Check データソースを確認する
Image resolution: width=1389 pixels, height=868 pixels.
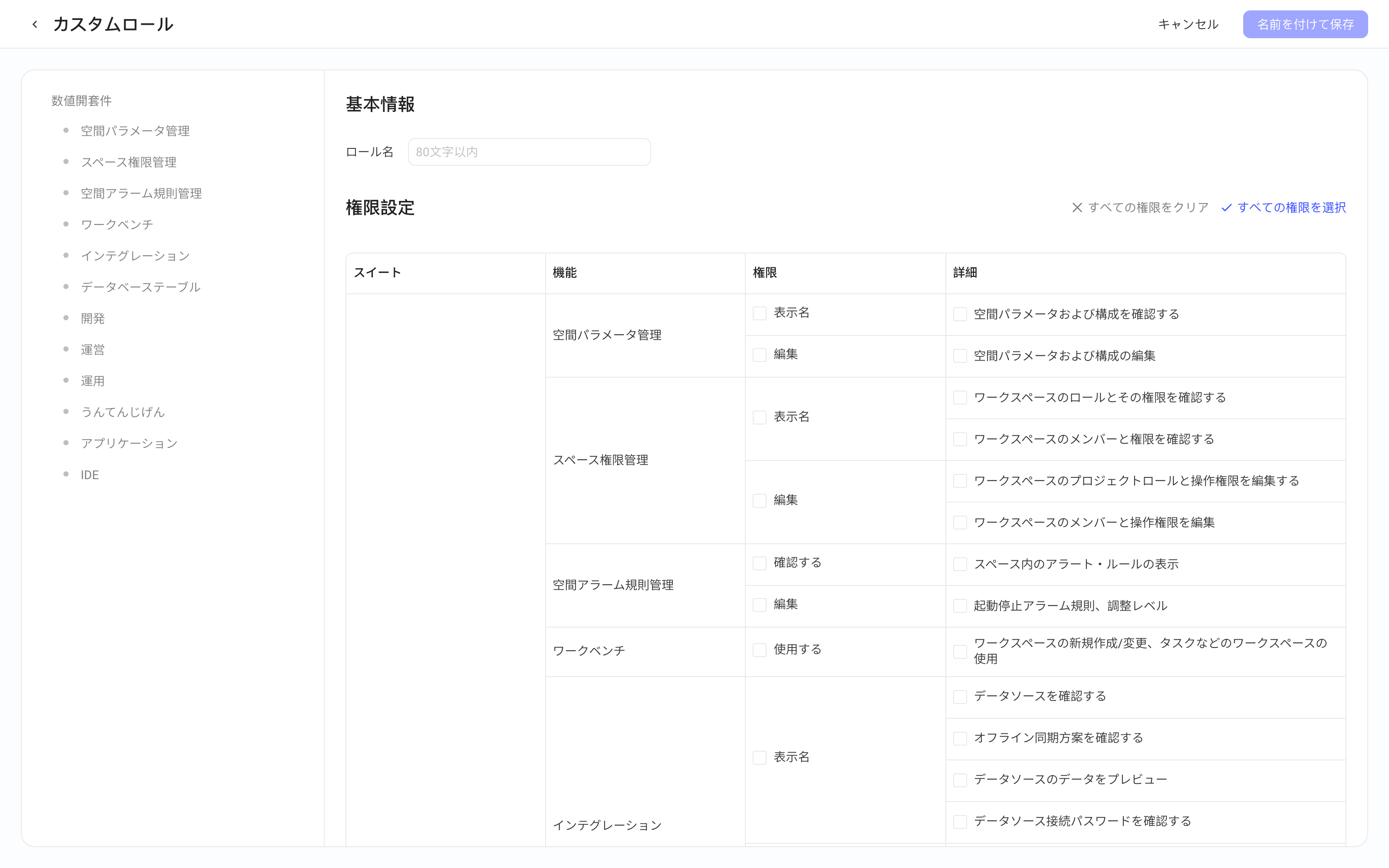pos(960,697)
